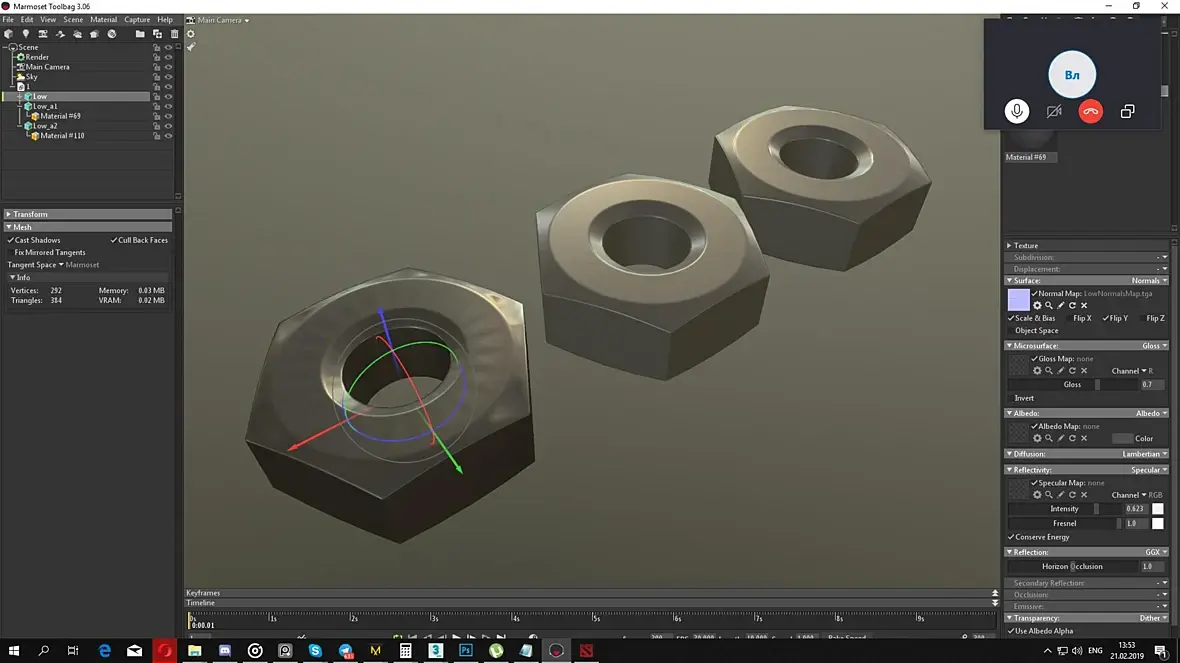Open Reflection GGX dropdown
The height and width of the screenshot is (663, 1180).
[x=1156, y=552]
